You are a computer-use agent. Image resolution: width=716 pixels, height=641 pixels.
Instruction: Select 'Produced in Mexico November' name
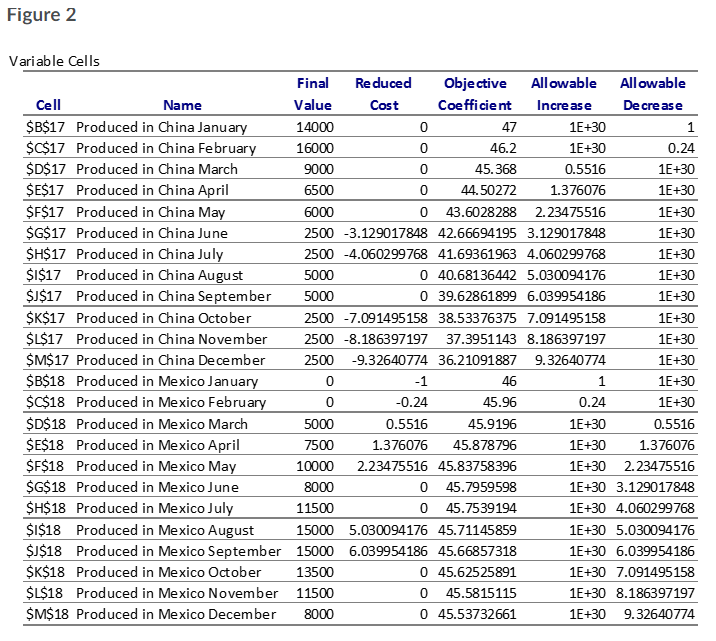(x=177, y=593)
